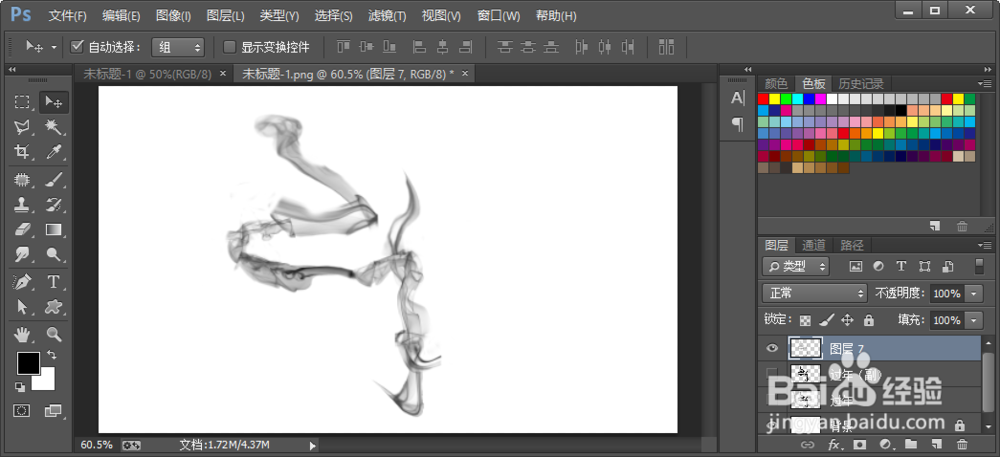Select the Hand tool
Image resolution: width=1000 pixels, height=457 pixels.
pos(22,334)
